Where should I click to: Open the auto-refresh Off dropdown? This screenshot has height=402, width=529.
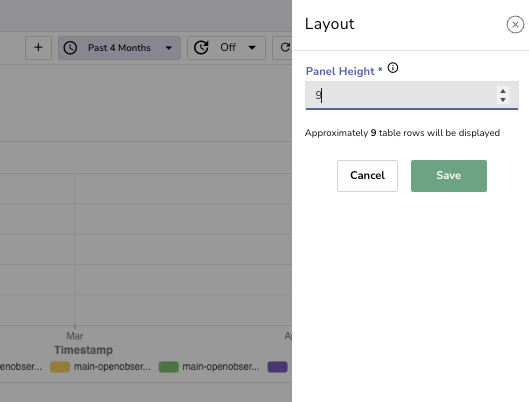226,48
